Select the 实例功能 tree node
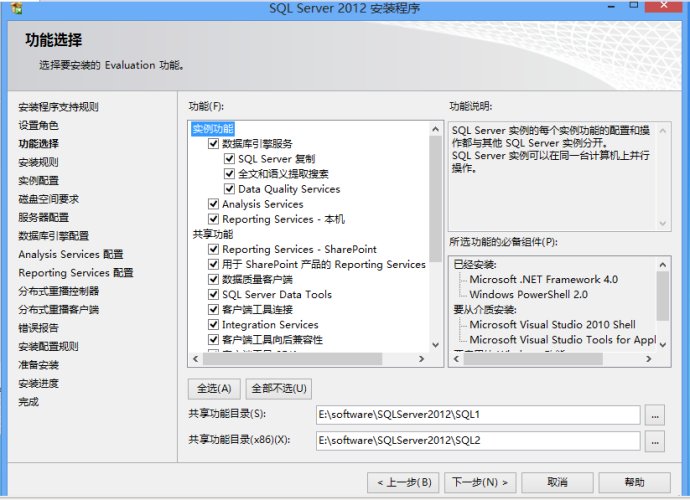The image size is (690, 500). pyautogui.click(x=211, y=129)
